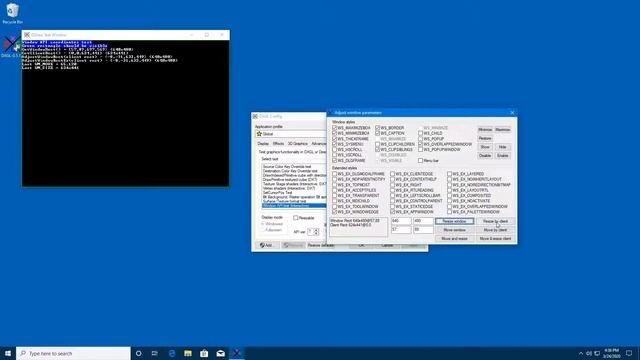
Task: Click the Move & resize client button
Action: pos(496,238)
